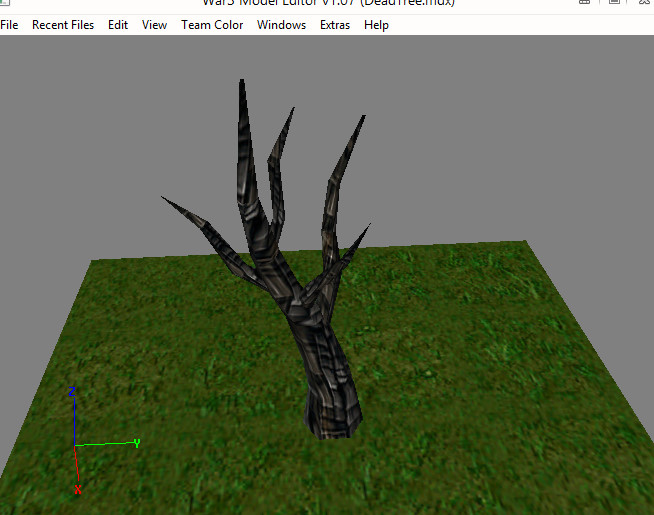
Task: Open the Help menu
Action: coord(376,25)
